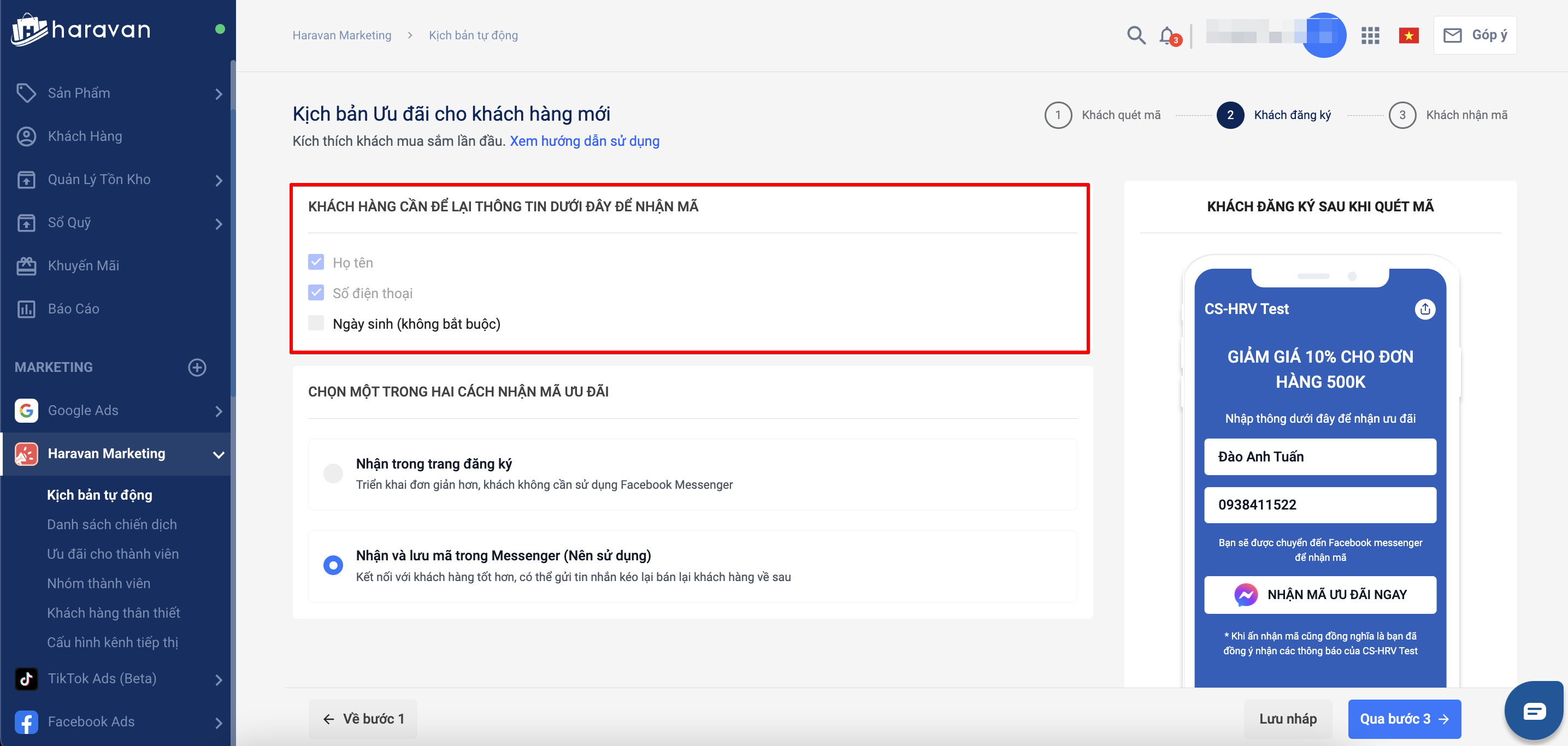Open the notifications bell
This screenshot has width=1568, height=746.
click(x=1169, y=36)
